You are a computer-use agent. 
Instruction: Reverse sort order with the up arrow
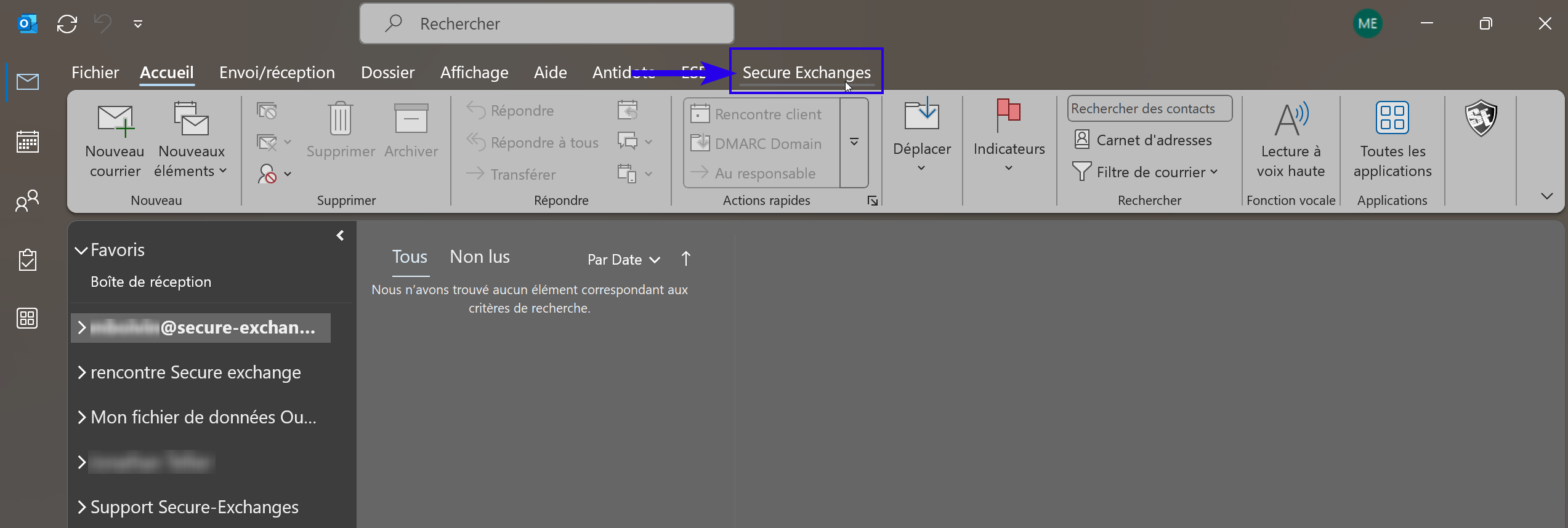(686, 259)
